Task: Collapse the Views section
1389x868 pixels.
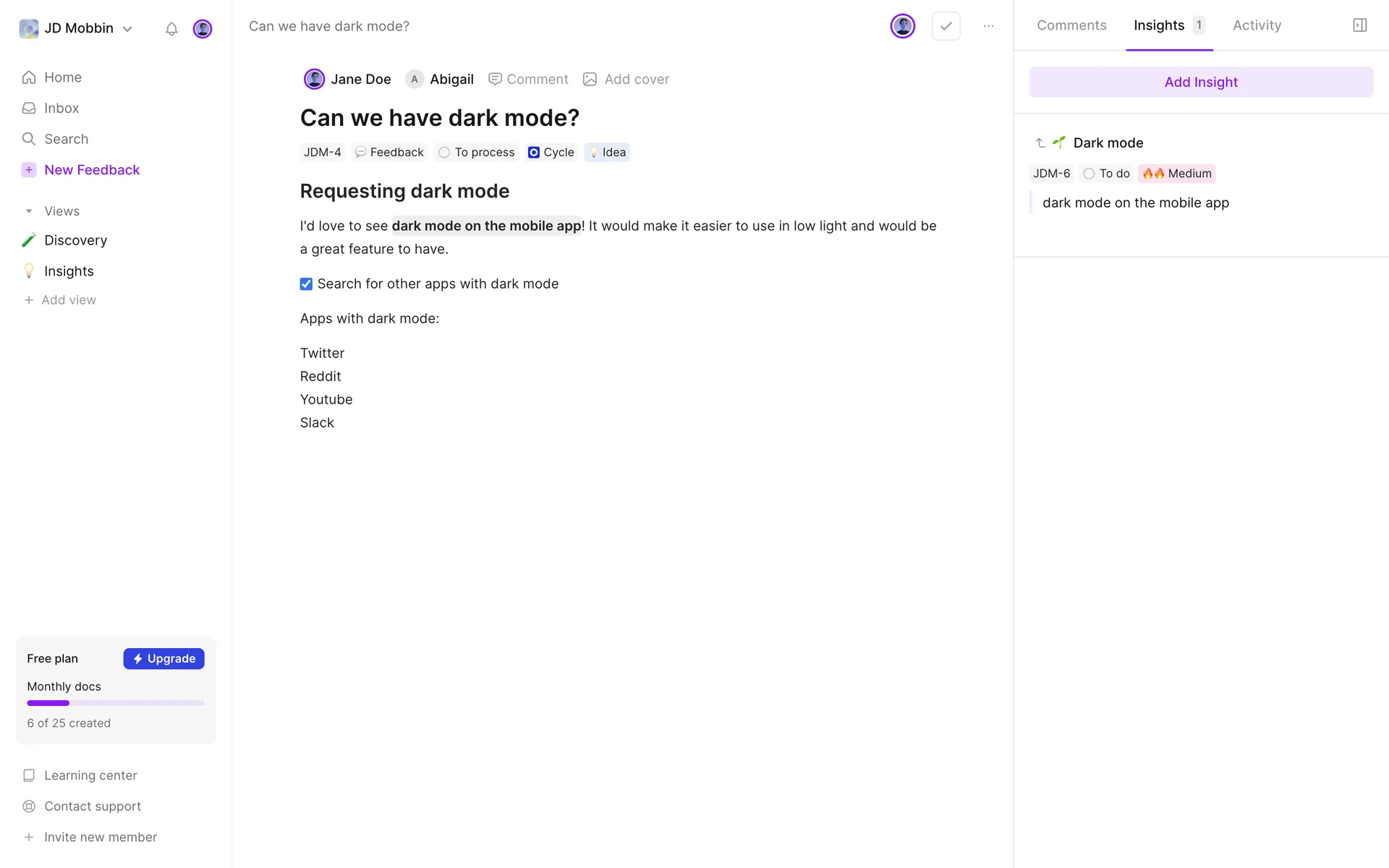Action: [x=29, y=211]
